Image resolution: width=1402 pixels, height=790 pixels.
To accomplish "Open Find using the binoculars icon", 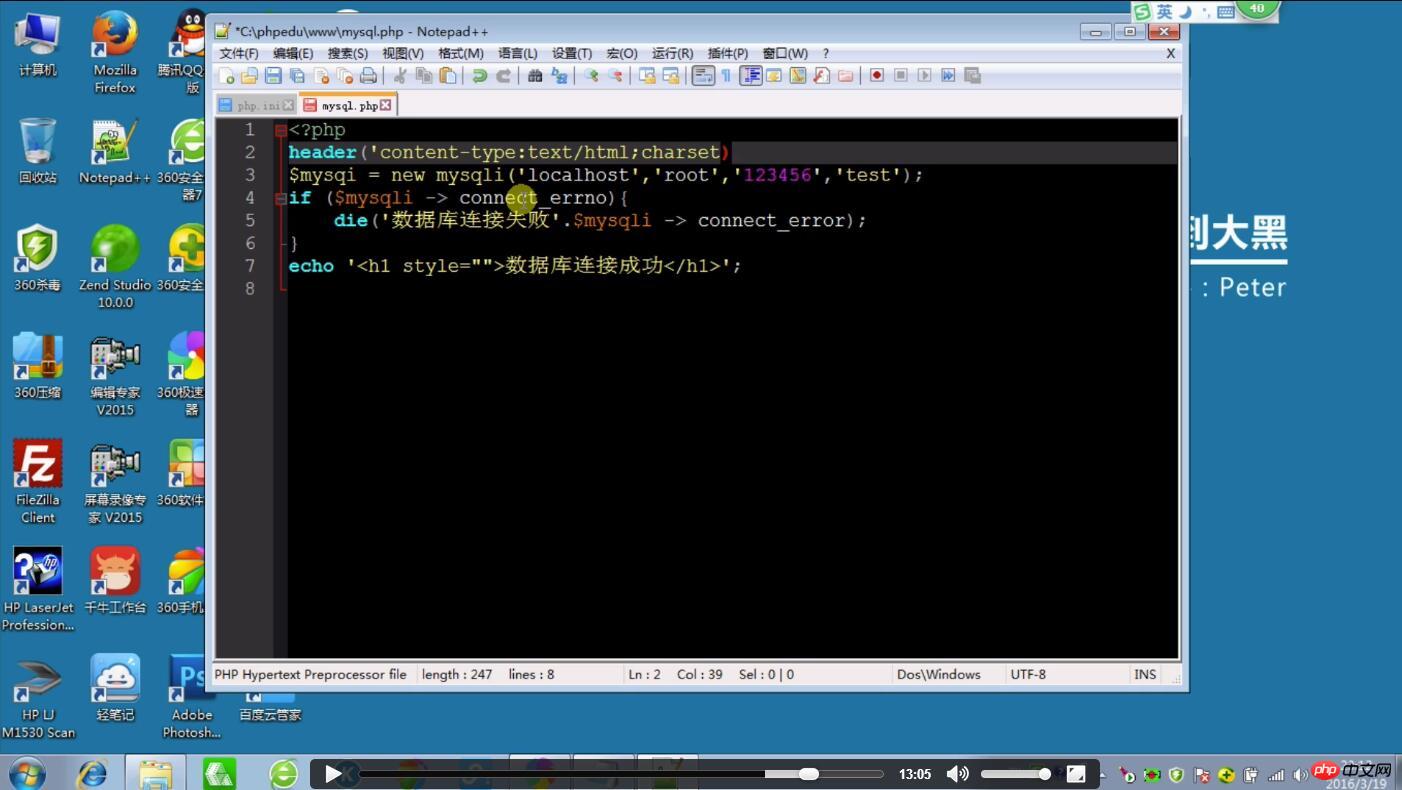I will (535, 75).
